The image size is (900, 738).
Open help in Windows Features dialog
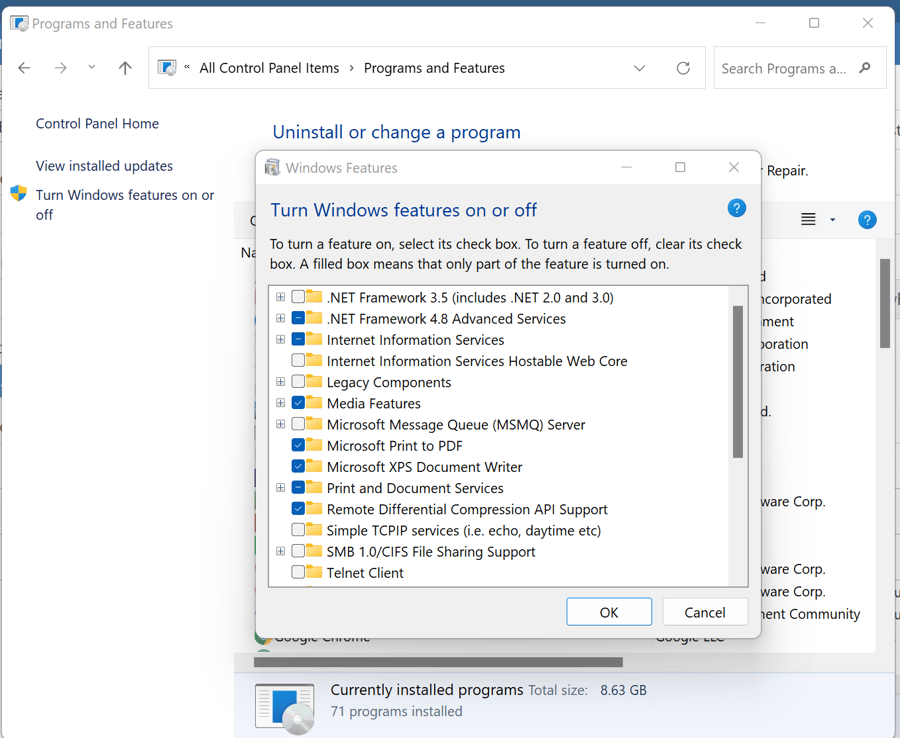[736, 208]
